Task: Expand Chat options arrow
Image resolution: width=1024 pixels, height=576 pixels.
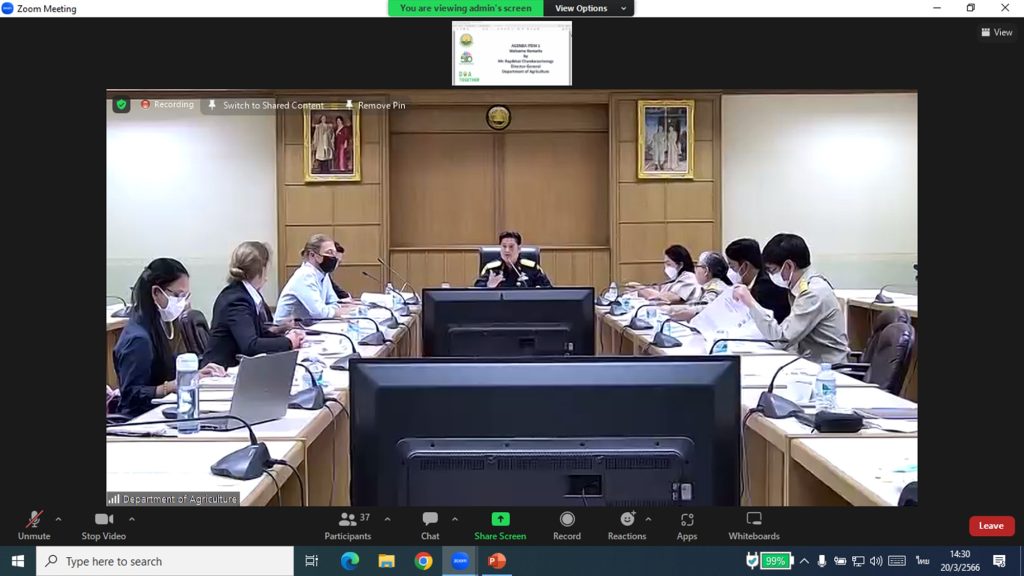Action: tap(455, 519)
